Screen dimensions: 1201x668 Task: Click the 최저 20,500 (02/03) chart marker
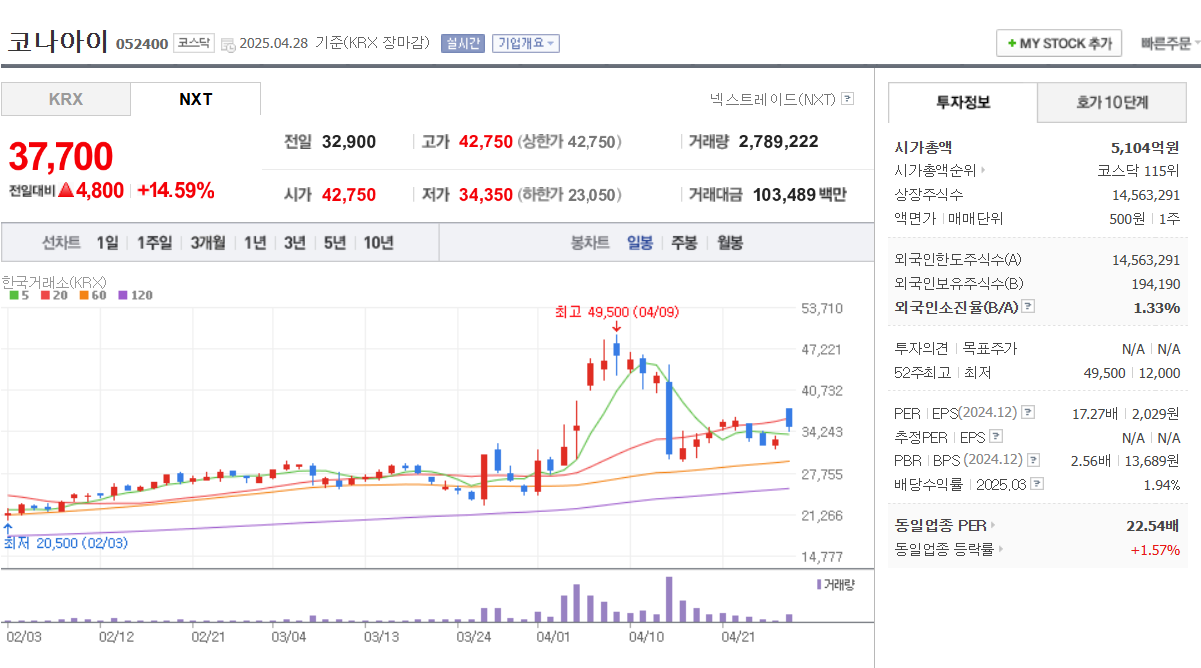pos(65,542)
